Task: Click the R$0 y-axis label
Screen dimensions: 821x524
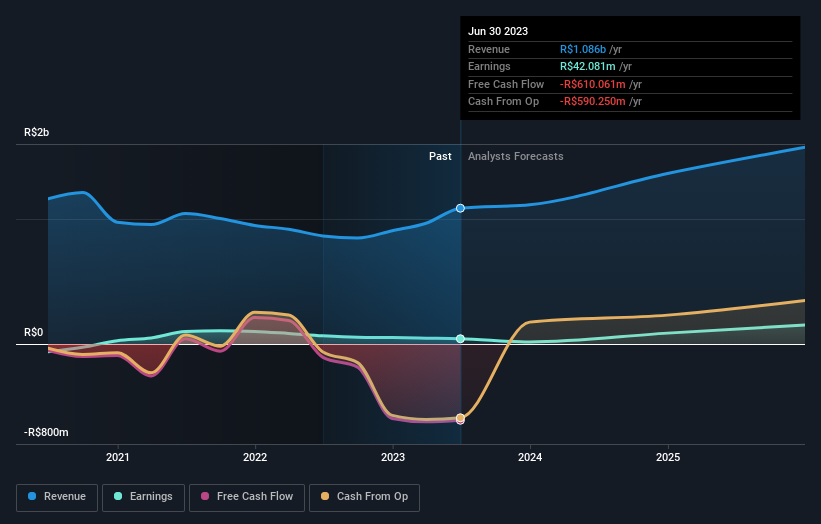Action: (x=34, y=332)
